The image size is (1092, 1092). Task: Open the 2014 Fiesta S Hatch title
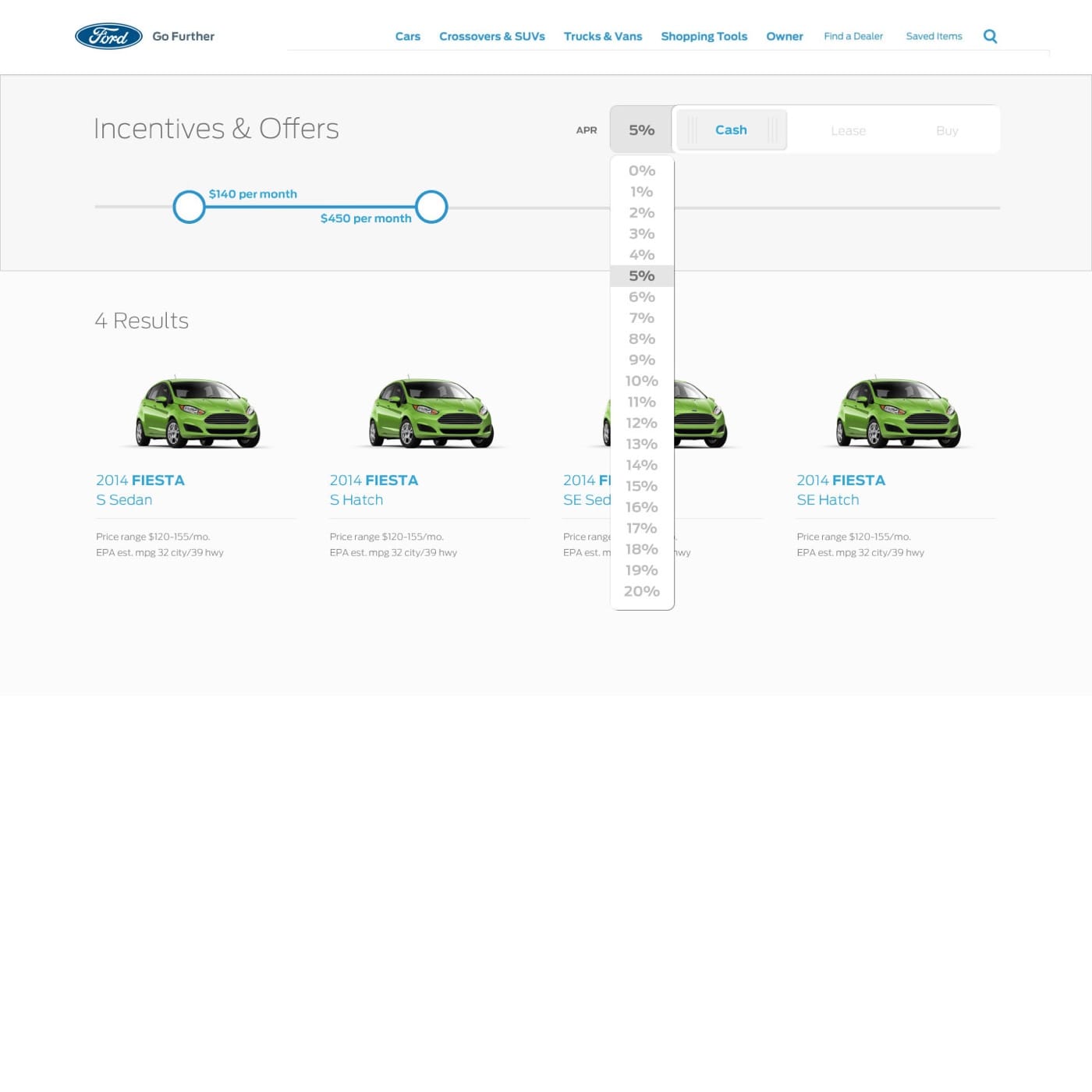(x=374, y=490)
